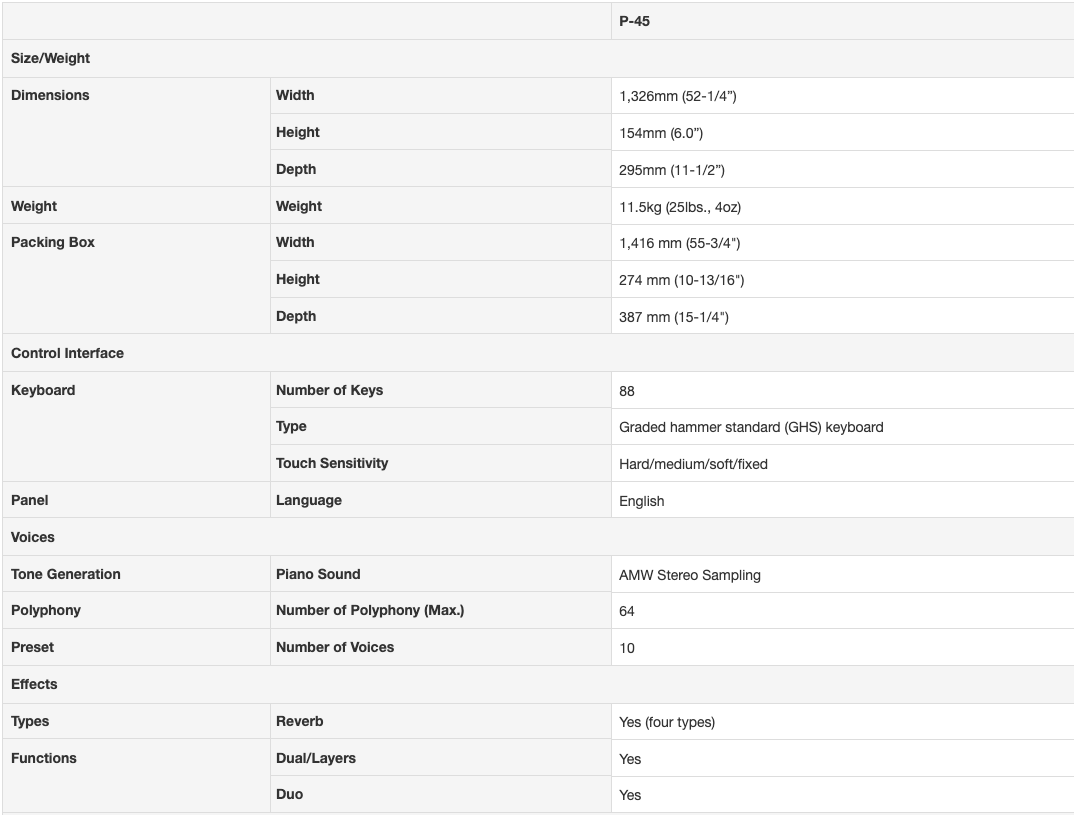This screenshot has width=1074, height=815.
Task: Click the 11.5kg weight value
Action: click(x=679, y=207)
